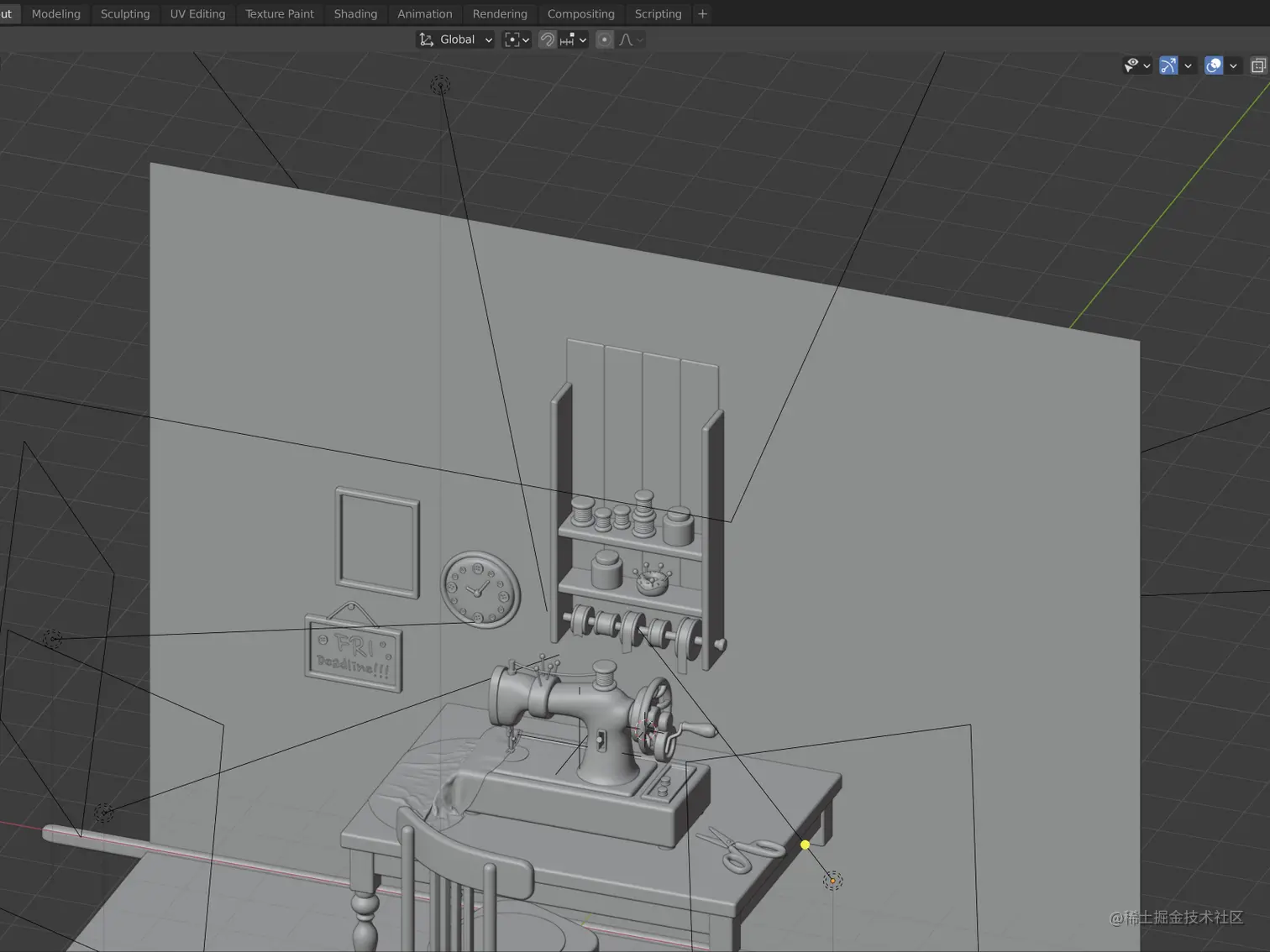Expand the gizmo options dropdown arrow

tap(1188, 65)
